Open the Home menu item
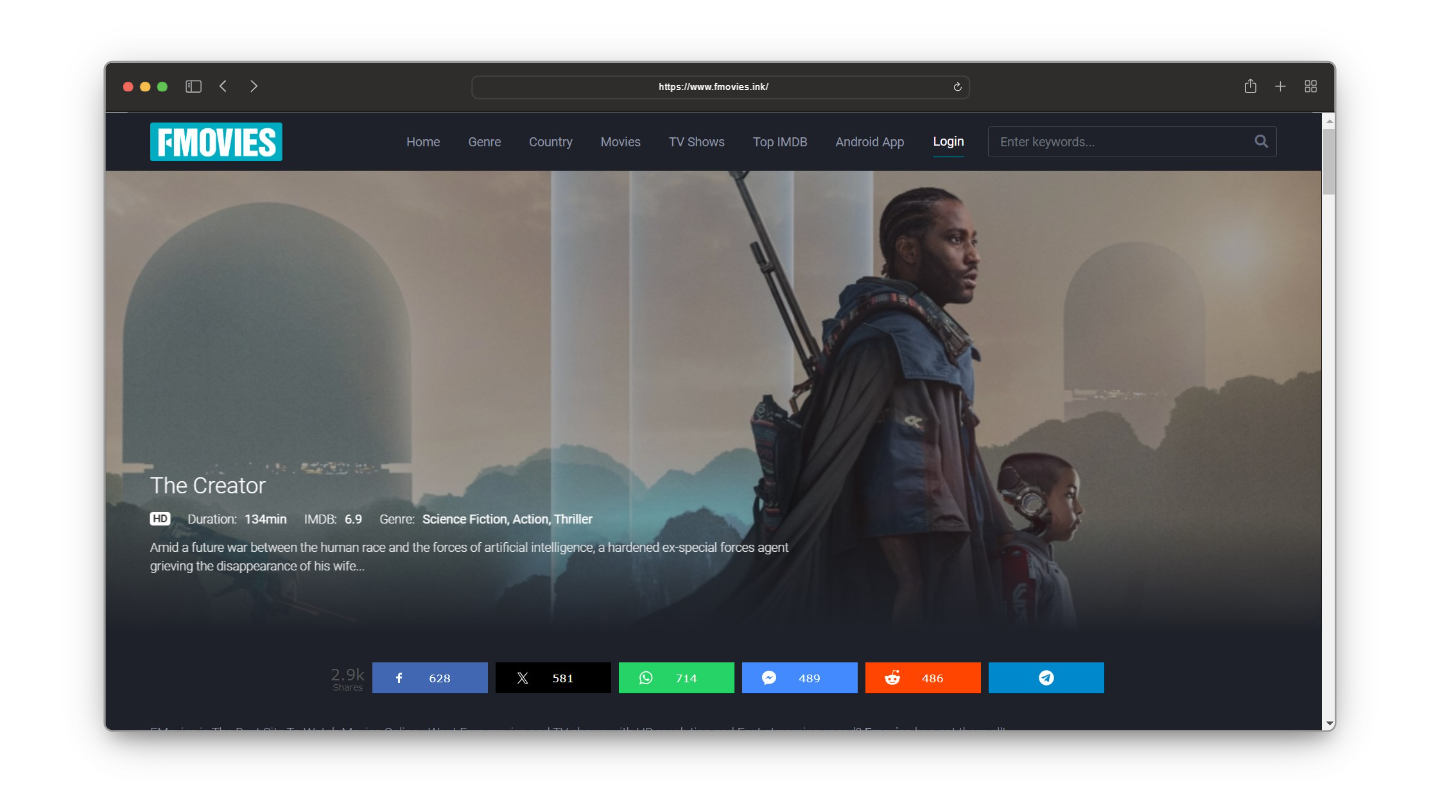 pos(423,142)
